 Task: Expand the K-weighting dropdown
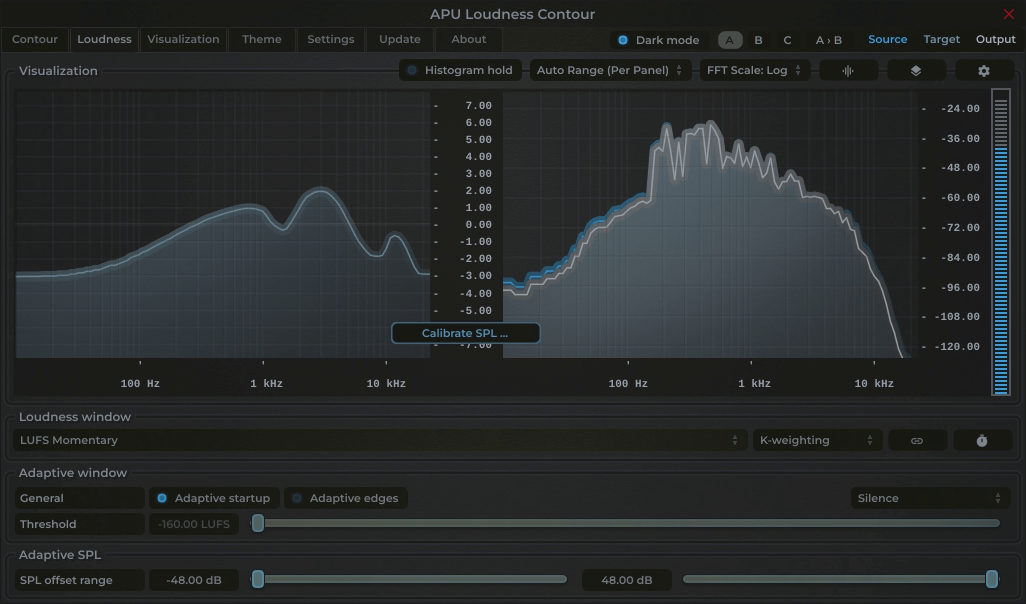pyautogui.click(x=816, y=440)
